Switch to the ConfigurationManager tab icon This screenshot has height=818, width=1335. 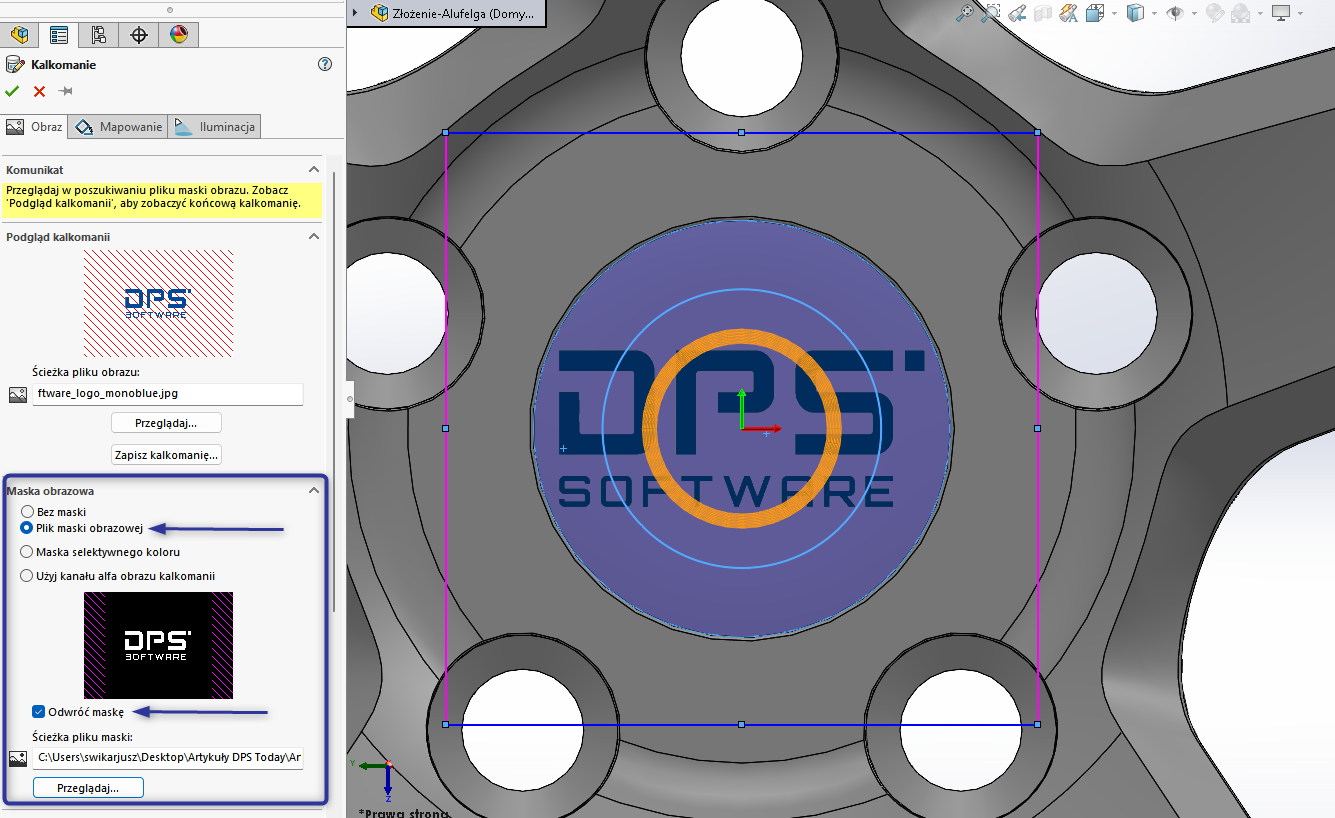(99, 35)
